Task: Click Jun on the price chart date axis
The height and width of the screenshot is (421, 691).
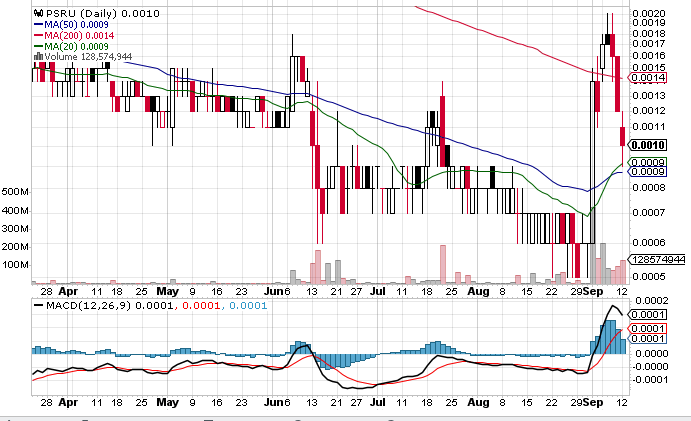Action: tap(273, 291)
